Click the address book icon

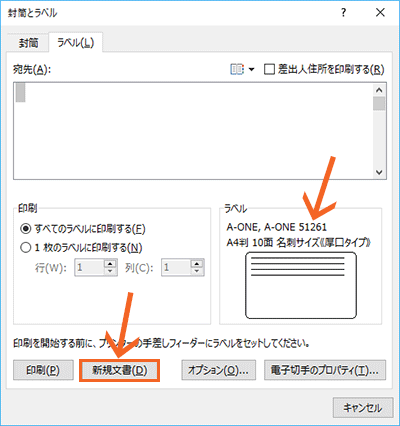click(x=237, y=69)
